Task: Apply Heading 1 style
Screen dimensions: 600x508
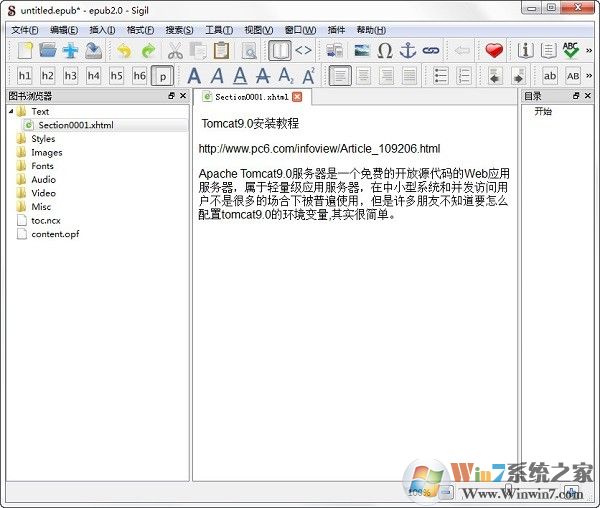Action: 24,76
